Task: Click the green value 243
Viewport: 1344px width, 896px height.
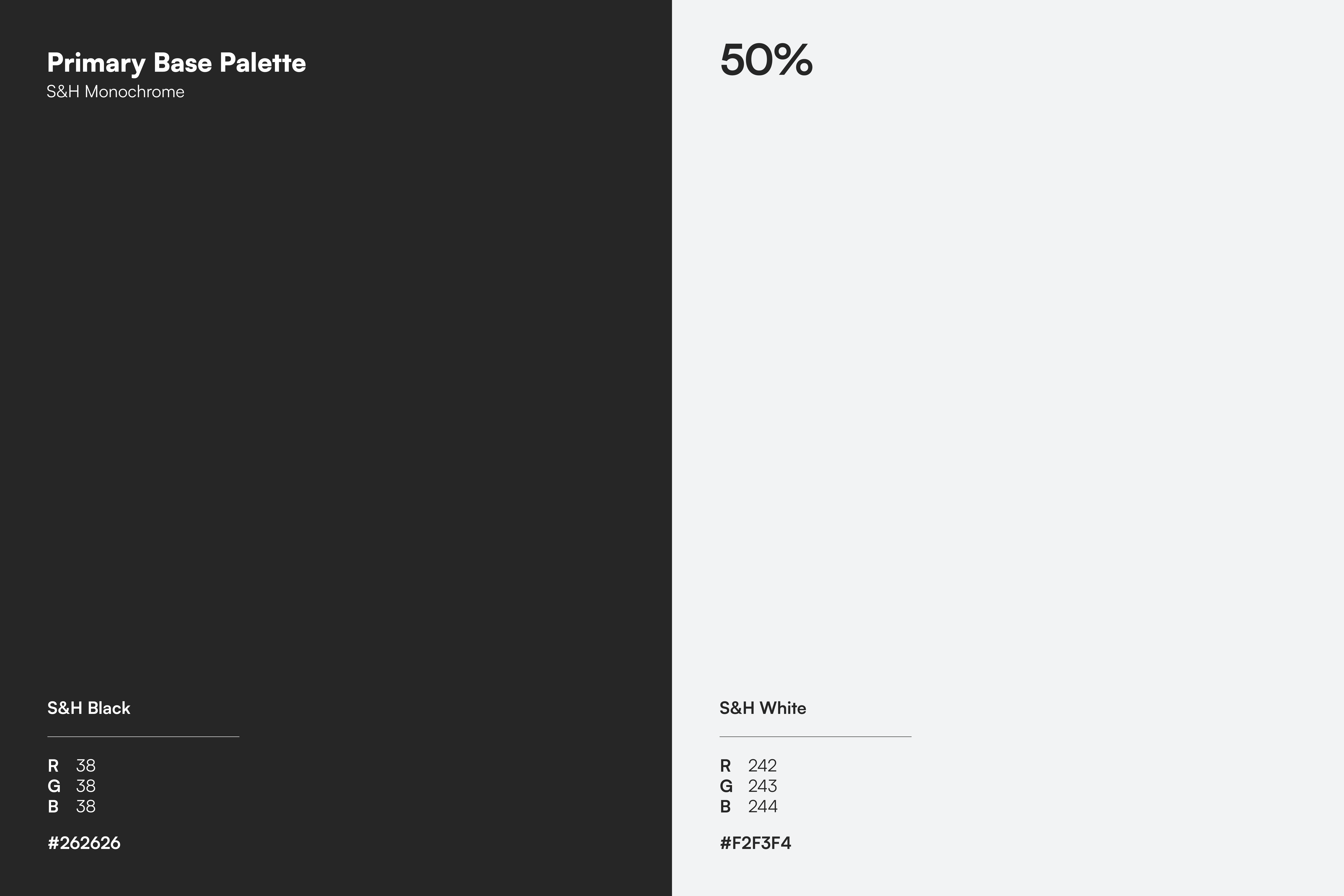Action: [x=762, y=786]
